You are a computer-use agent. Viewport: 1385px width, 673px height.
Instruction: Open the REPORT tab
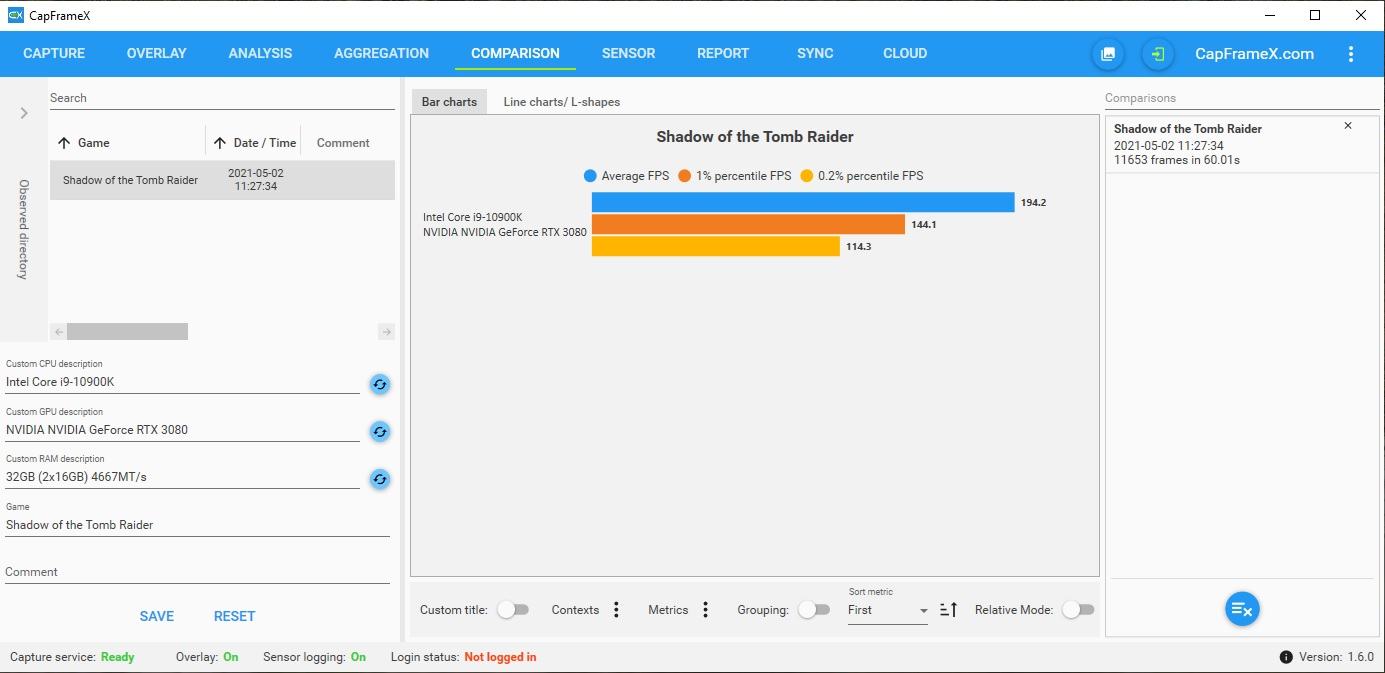point(723,54)
